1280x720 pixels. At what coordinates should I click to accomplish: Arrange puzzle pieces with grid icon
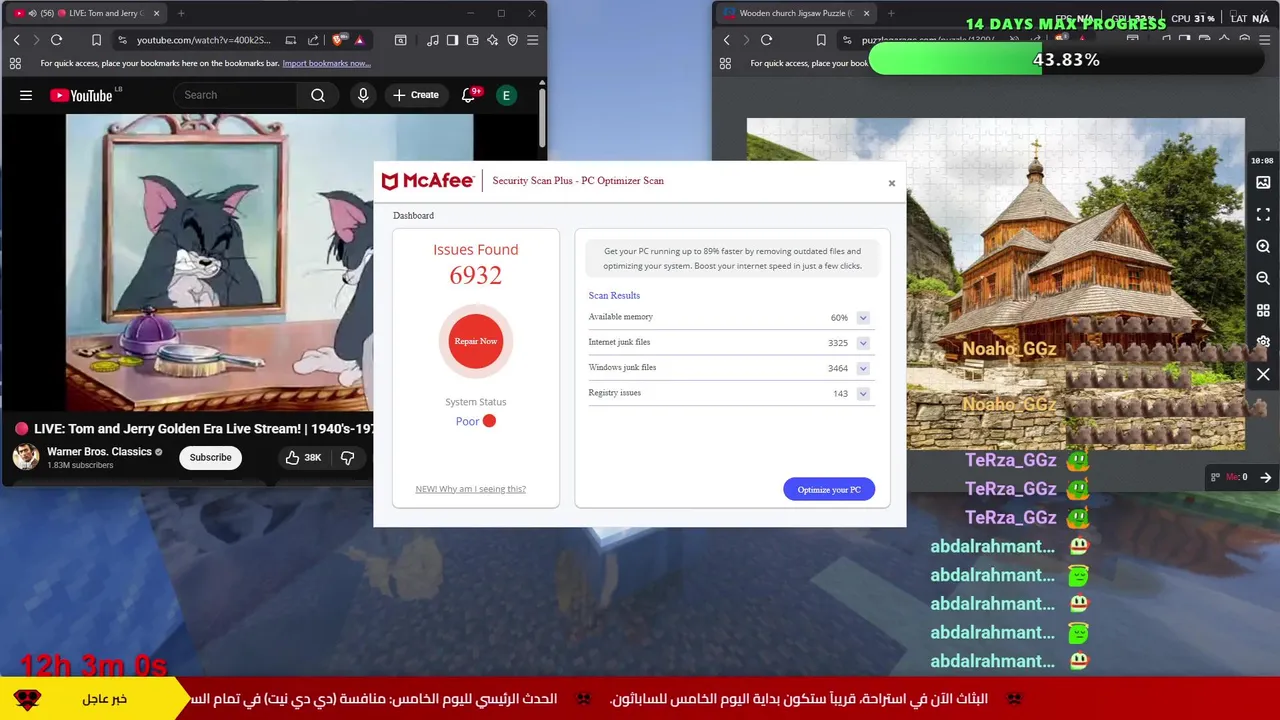pos(1263,311)
